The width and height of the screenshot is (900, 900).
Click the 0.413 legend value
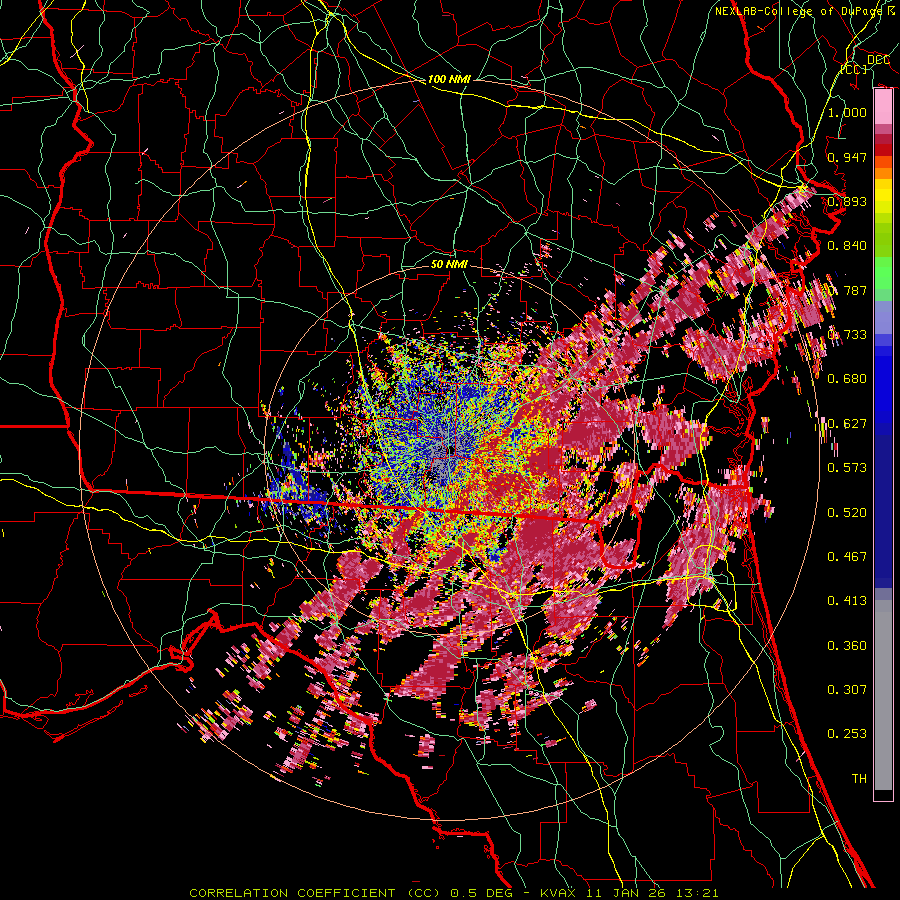pos(847,601)
